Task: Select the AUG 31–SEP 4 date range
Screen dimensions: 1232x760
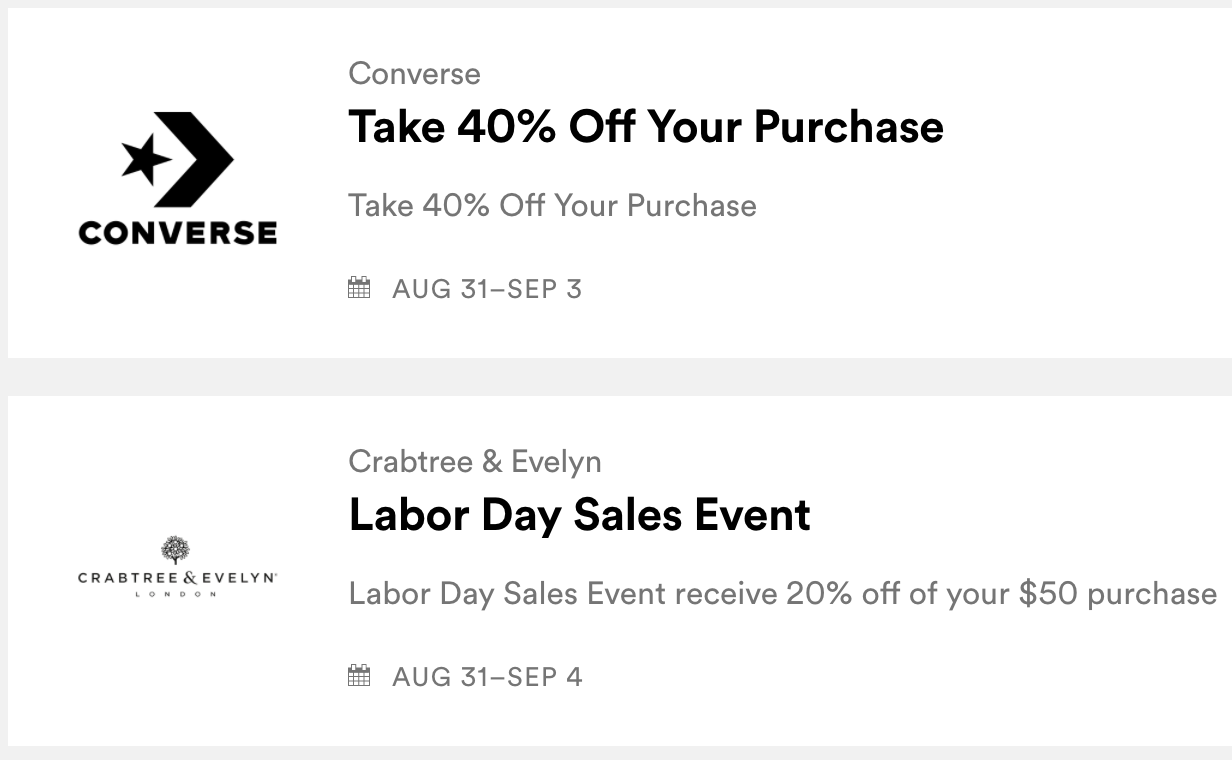Action: (x=486, y=677)
